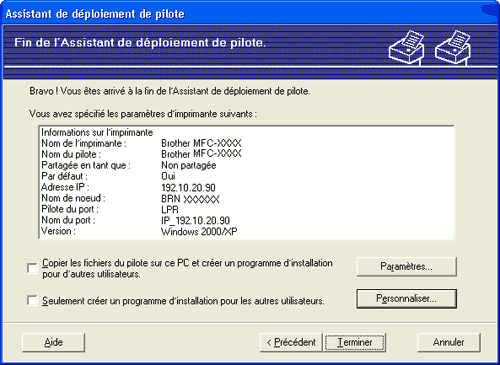Viewport: 500px width, 365px height.
Task: Click the Assistant de déploiement de pilote title bar
Action: [250, 14]
